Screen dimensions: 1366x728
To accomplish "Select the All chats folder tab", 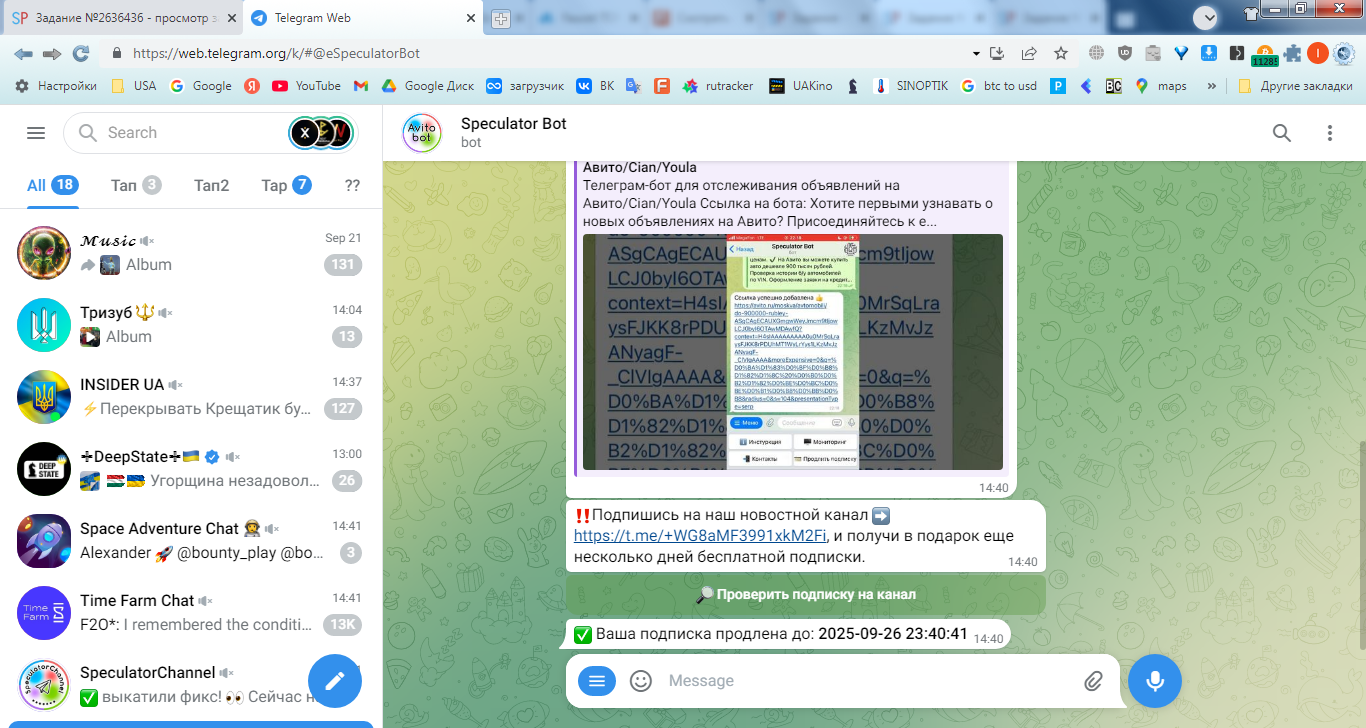I will [x=52, y=185].
